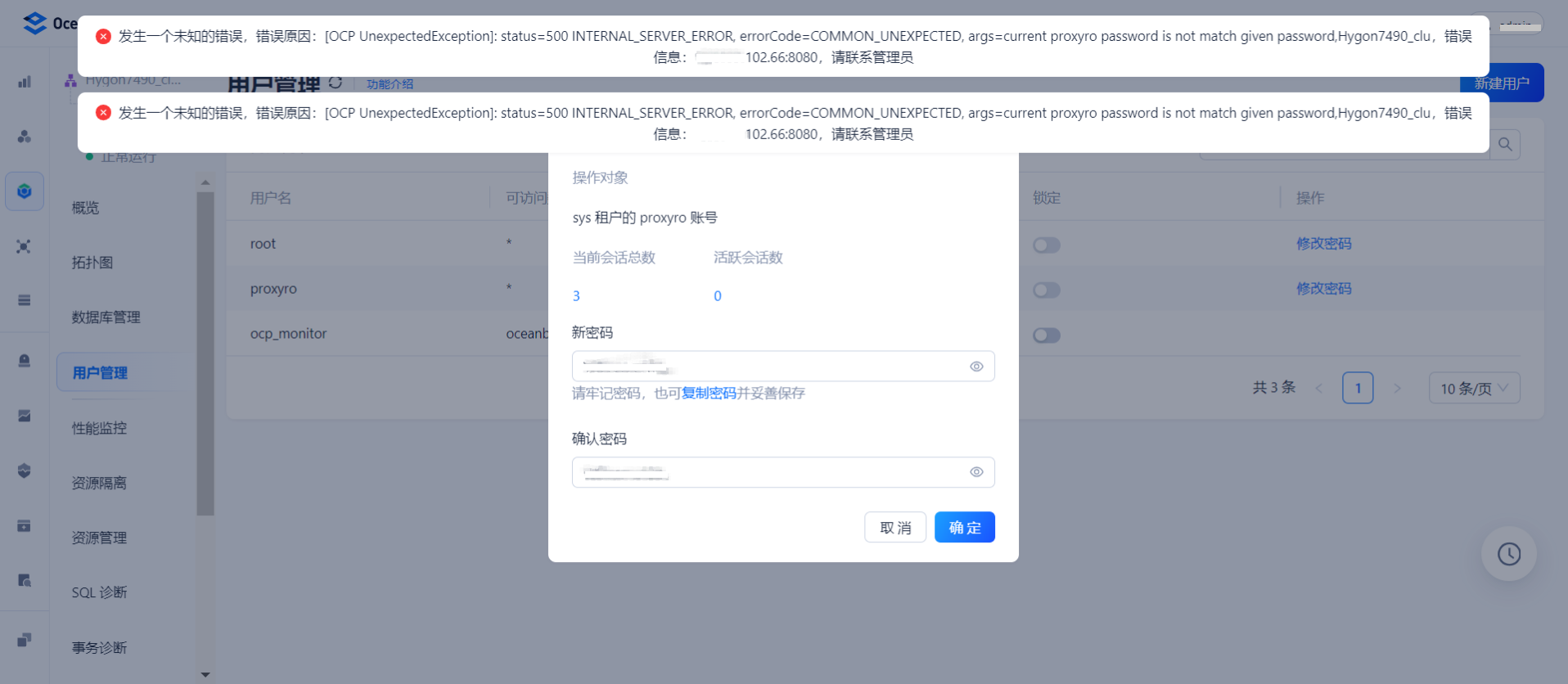Open the alarm bell sidebar icon
Viewport: 1568px width, 684px height.
[x=25, y=361]
